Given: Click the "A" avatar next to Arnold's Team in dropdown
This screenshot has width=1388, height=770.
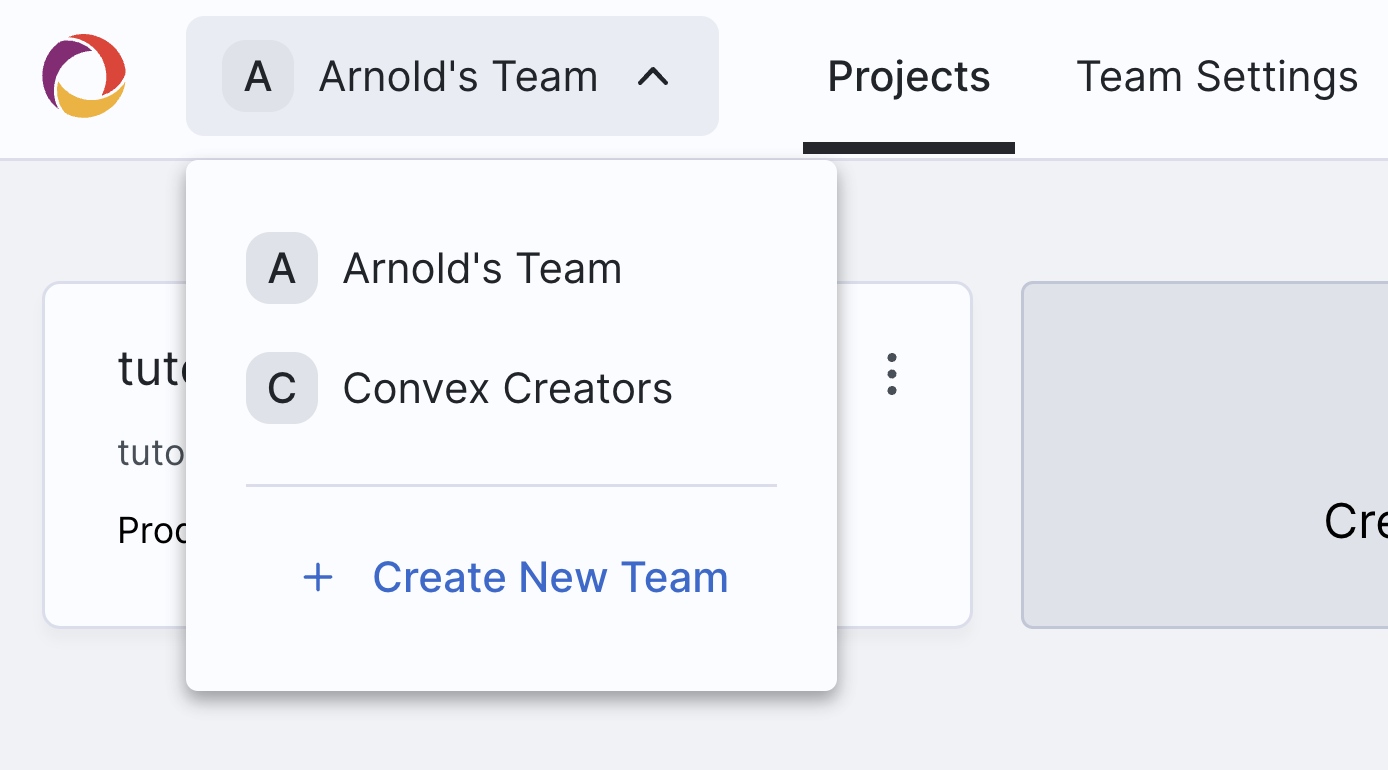Looking at the screenshot, I should click(282, 268).
